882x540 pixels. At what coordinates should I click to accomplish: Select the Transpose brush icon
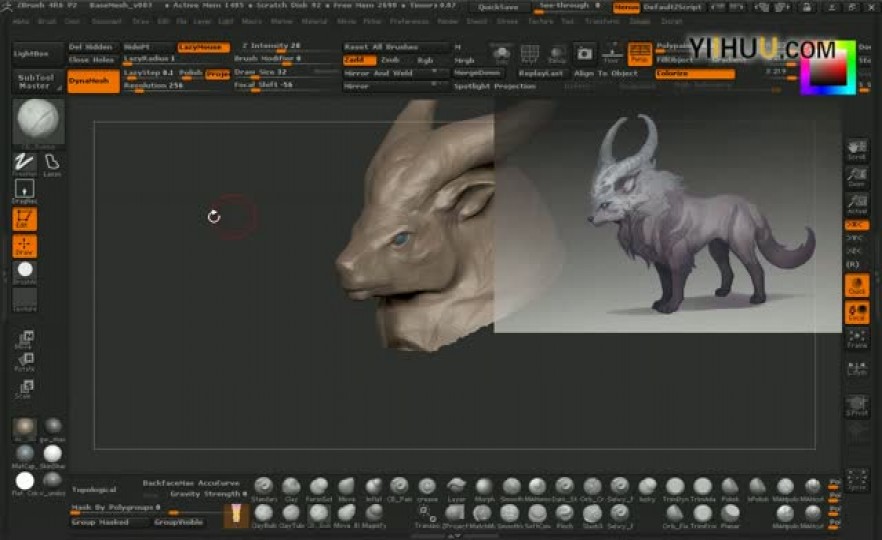coord(428,515)
